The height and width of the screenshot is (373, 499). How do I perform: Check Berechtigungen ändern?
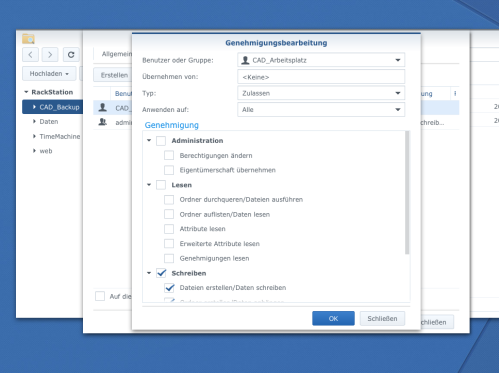[x=169, y=155]
